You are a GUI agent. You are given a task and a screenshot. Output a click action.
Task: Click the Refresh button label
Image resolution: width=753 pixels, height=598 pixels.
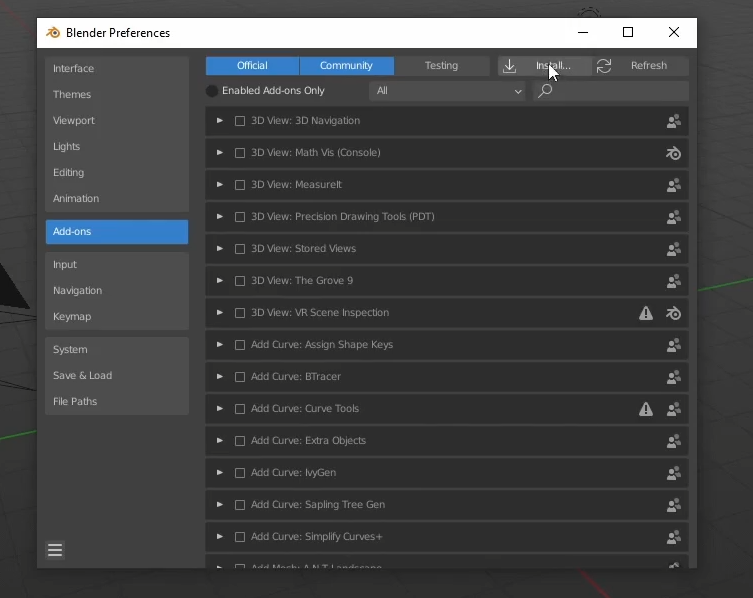click(x=649, y=66)
